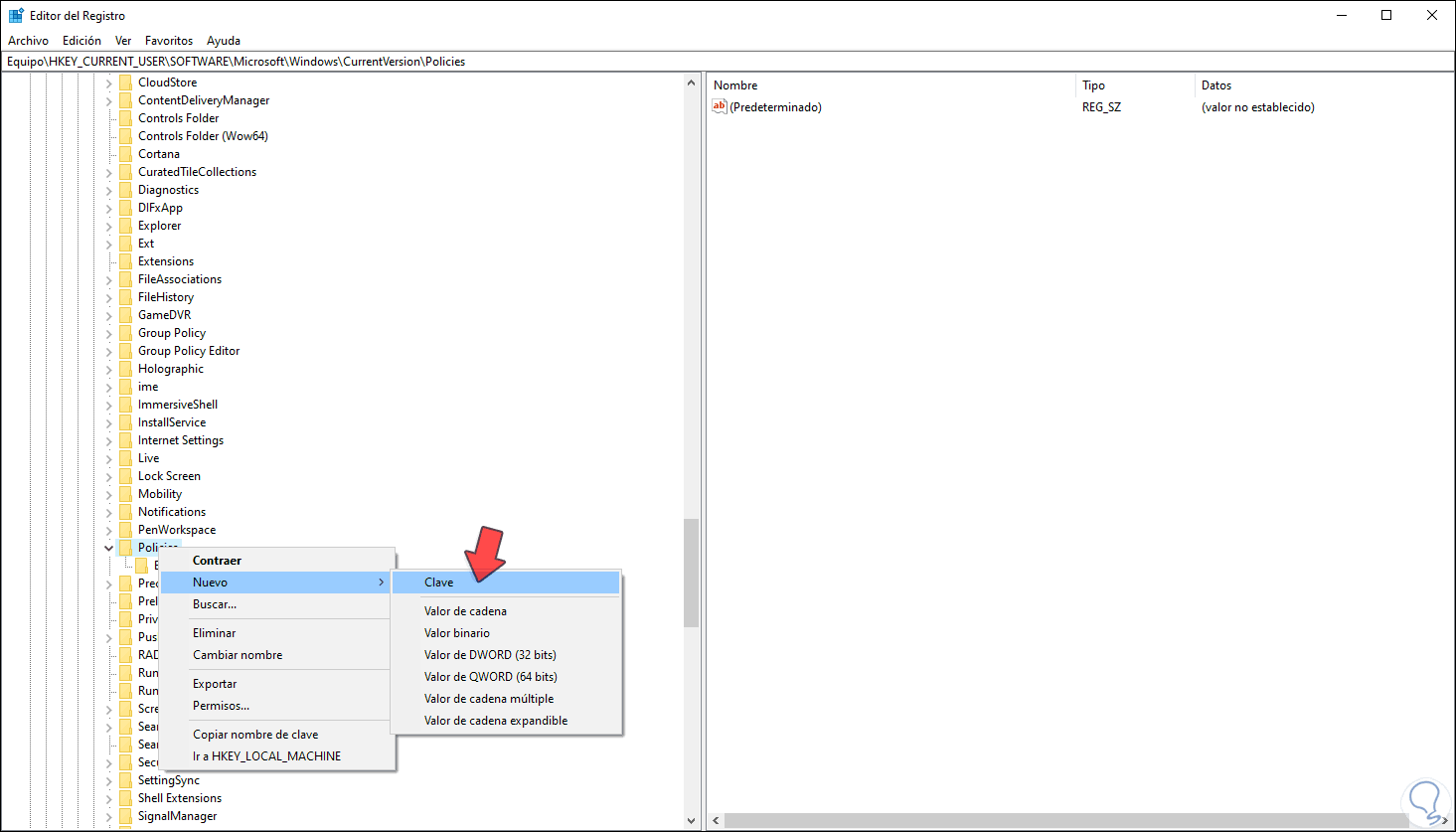Open the Edición menu
Viewport: 1456px width, 832px height.
coord(81,41)
